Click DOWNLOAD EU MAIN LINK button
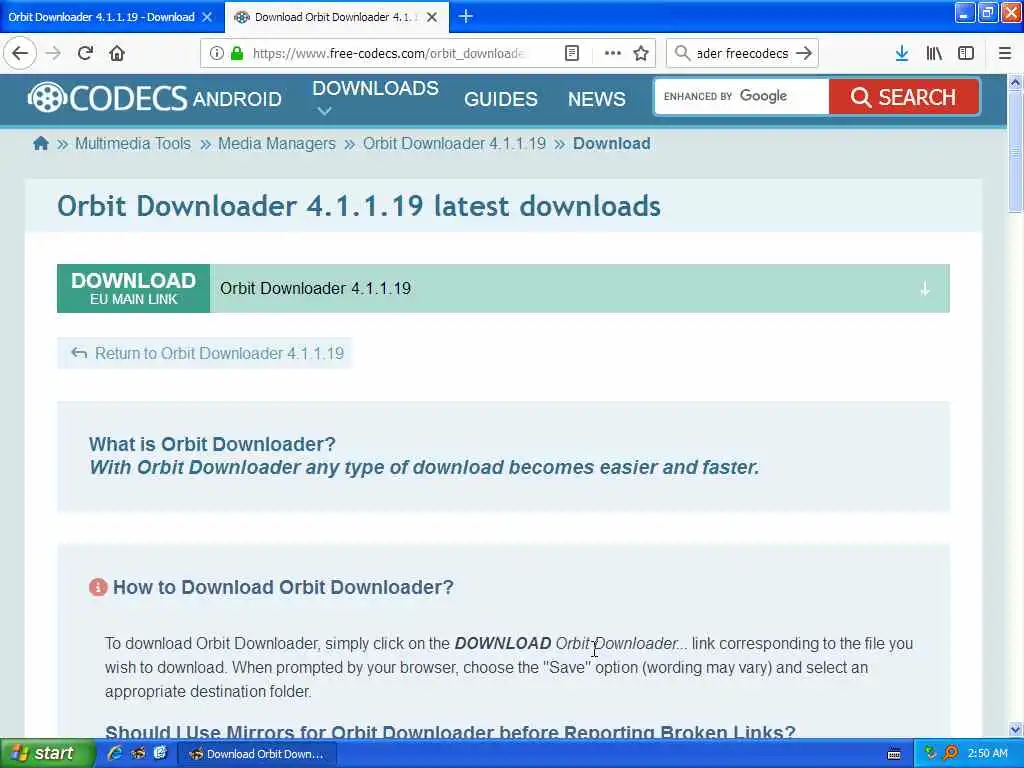This screenshot has height=768, width=1024. (x=133, y=289)
